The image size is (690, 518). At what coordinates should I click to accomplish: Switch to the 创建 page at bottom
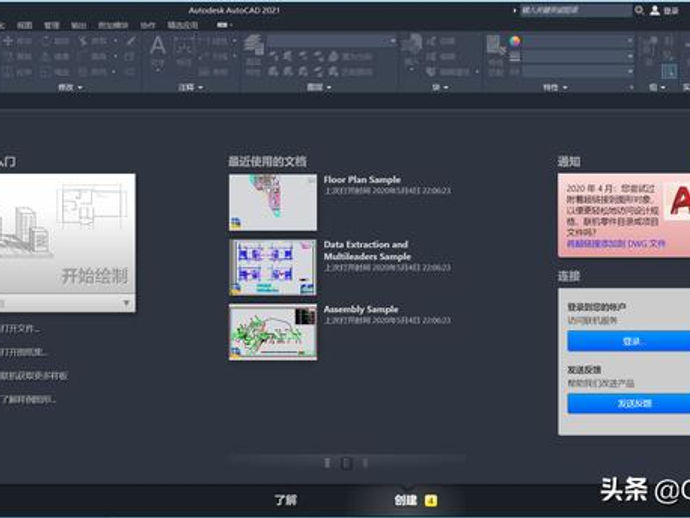(x=405, y=500)
